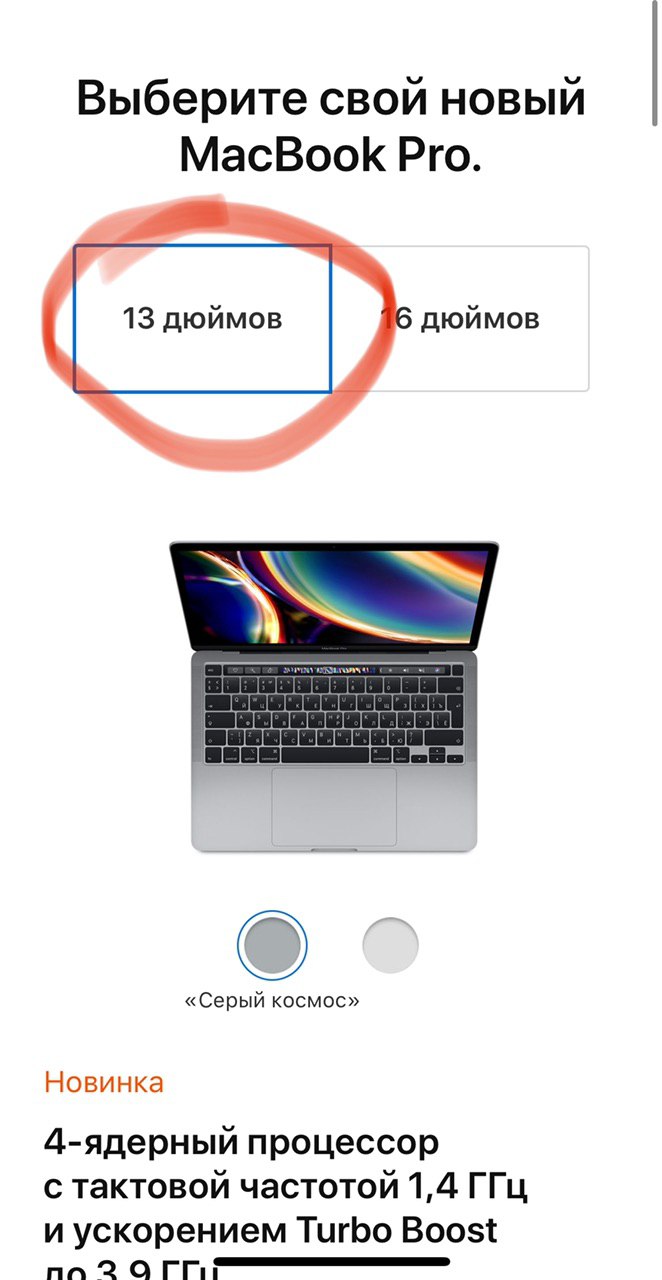
Task: Tap the trackpad of the pictured MacBook
Action: tap(334, 806)
